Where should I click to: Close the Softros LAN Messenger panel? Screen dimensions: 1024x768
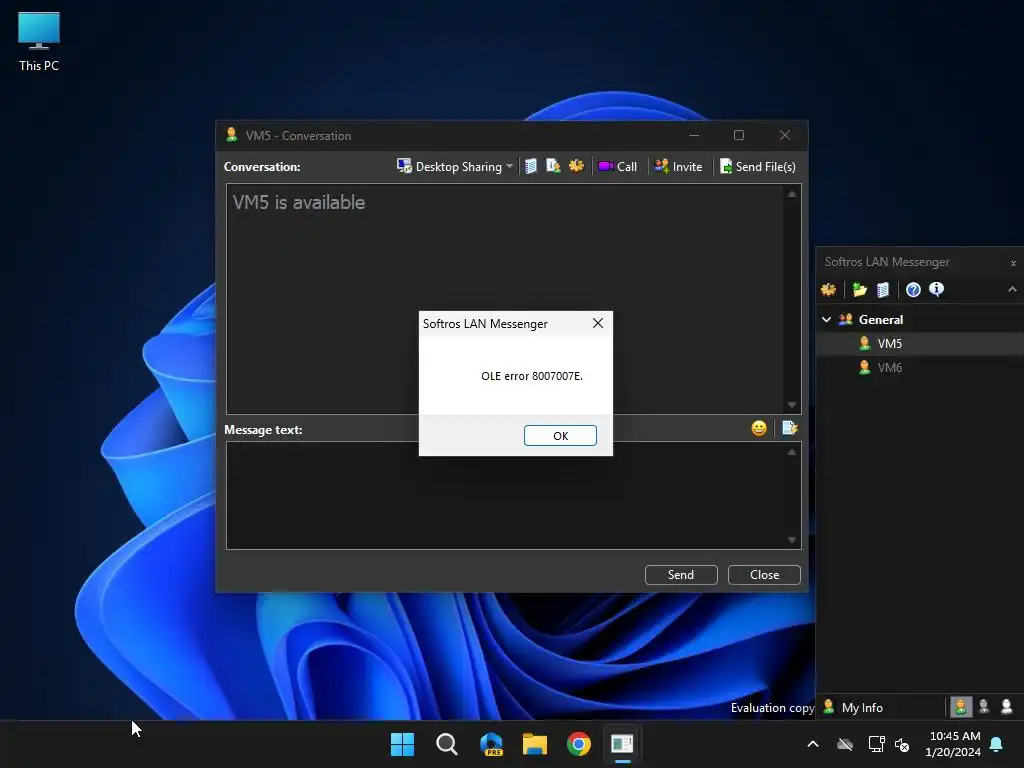tap(1013, 263)
